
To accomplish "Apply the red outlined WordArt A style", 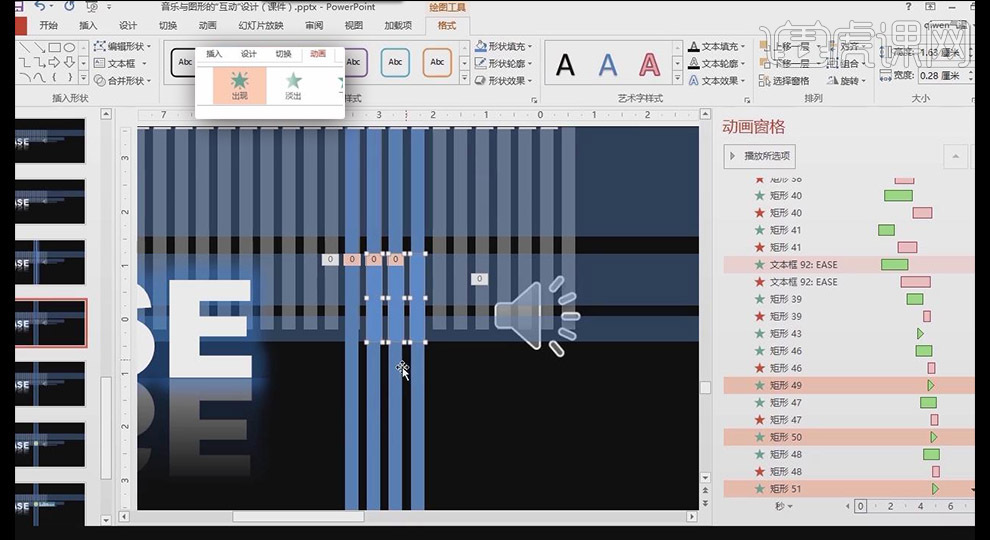I will pos(650,66).
